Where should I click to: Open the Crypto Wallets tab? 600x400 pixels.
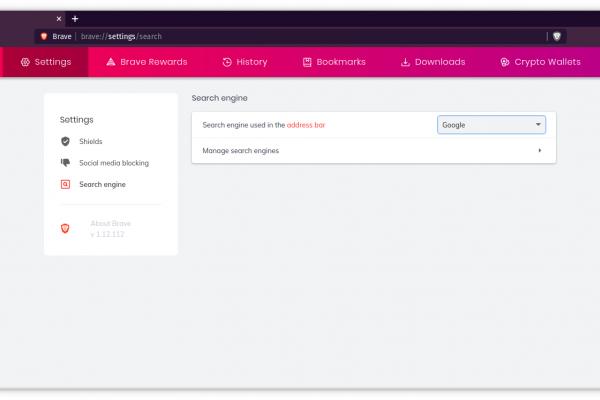click(540, 62)
